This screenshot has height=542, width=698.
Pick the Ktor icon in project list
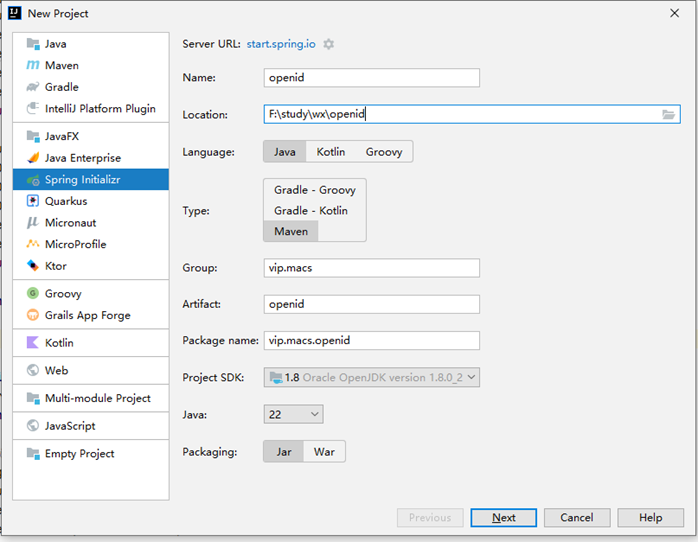(32, 266)
